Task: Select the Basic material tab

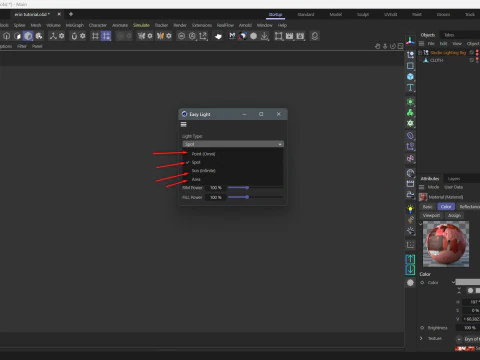Action: pyautogui.click(x=427, y=207)
